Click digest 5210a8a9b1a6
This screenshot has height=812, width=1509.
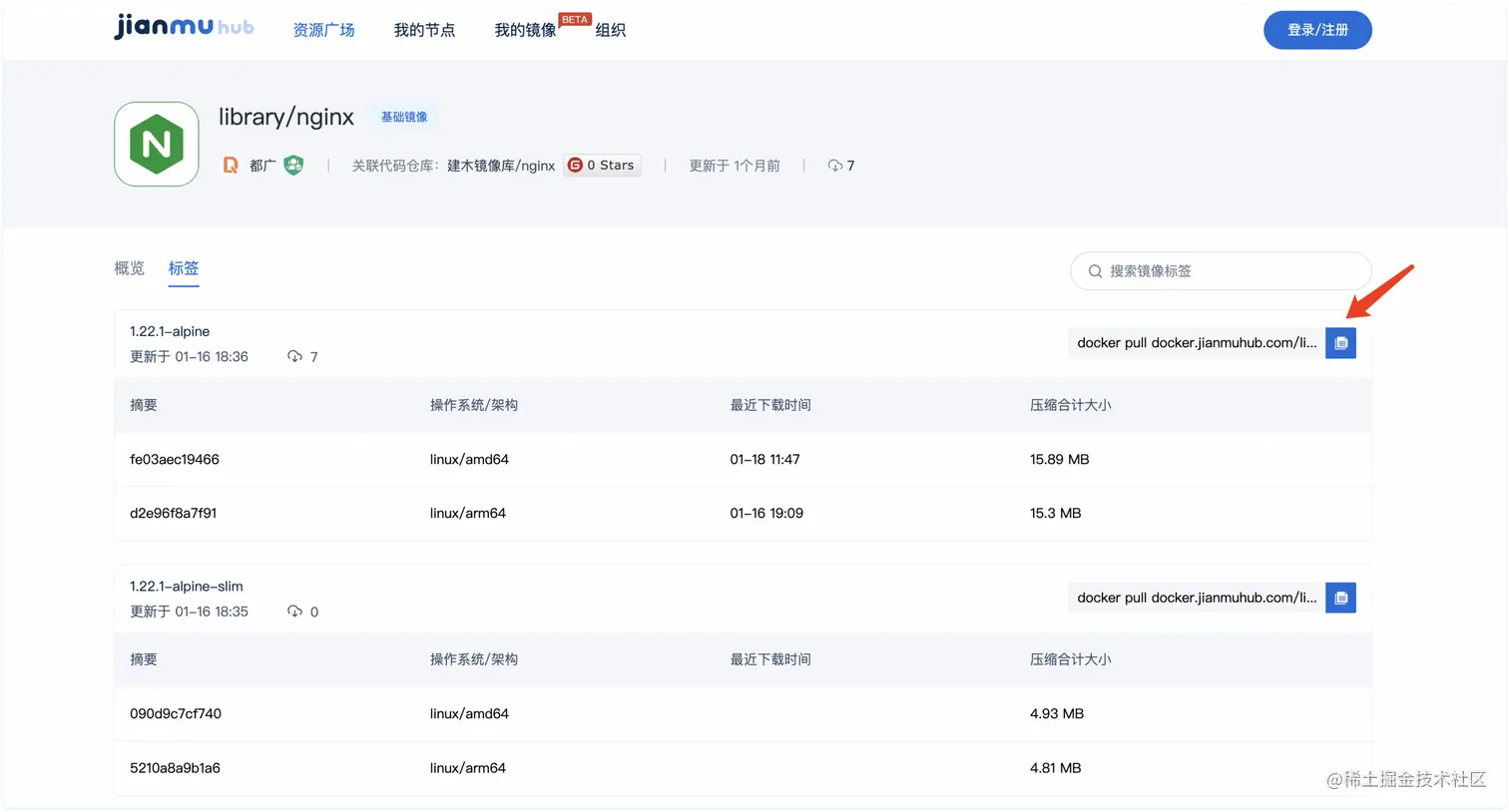tap(175, 768)
